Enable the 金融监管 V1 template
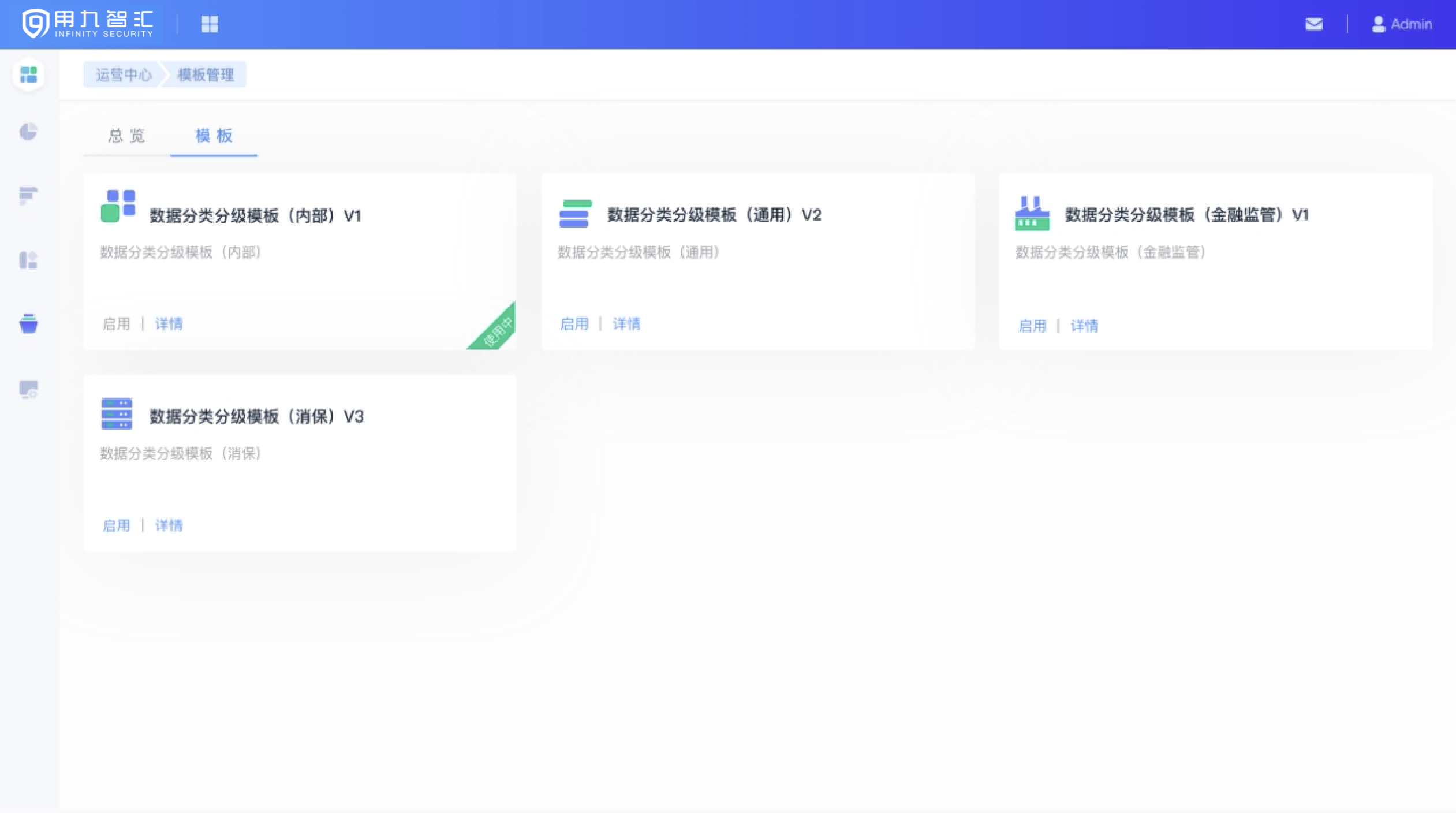The width and height of the screenshot is (1456, 813). [1032, 326]
